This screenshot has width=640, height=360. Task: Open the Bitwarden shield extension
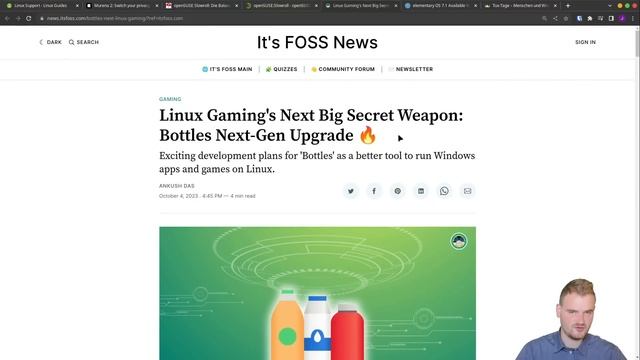pyautogui.click(x=579, y=18)
